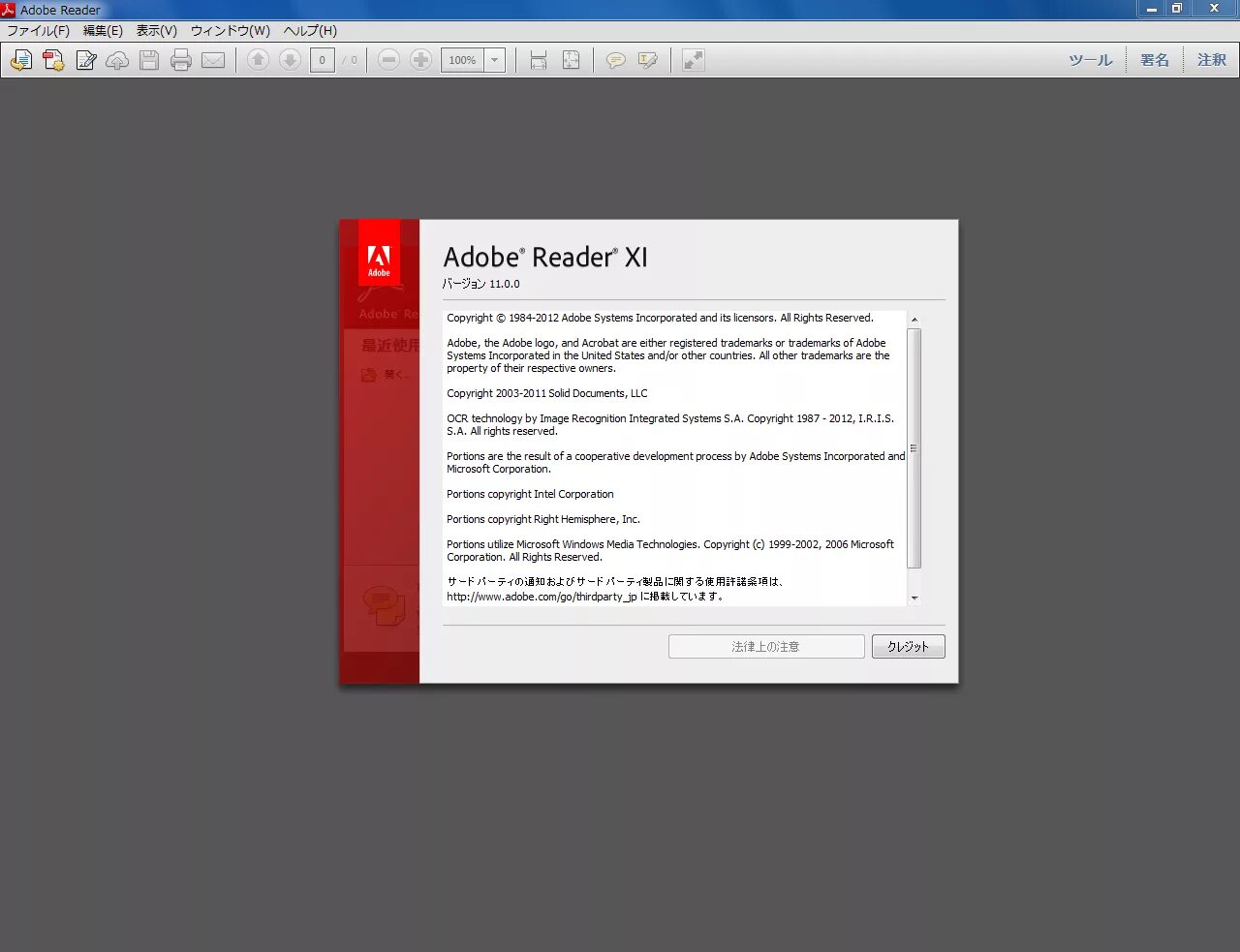Click the Copyright 2003-2011 Solid Documents line

pyautogui.click(x=547, y=393)
